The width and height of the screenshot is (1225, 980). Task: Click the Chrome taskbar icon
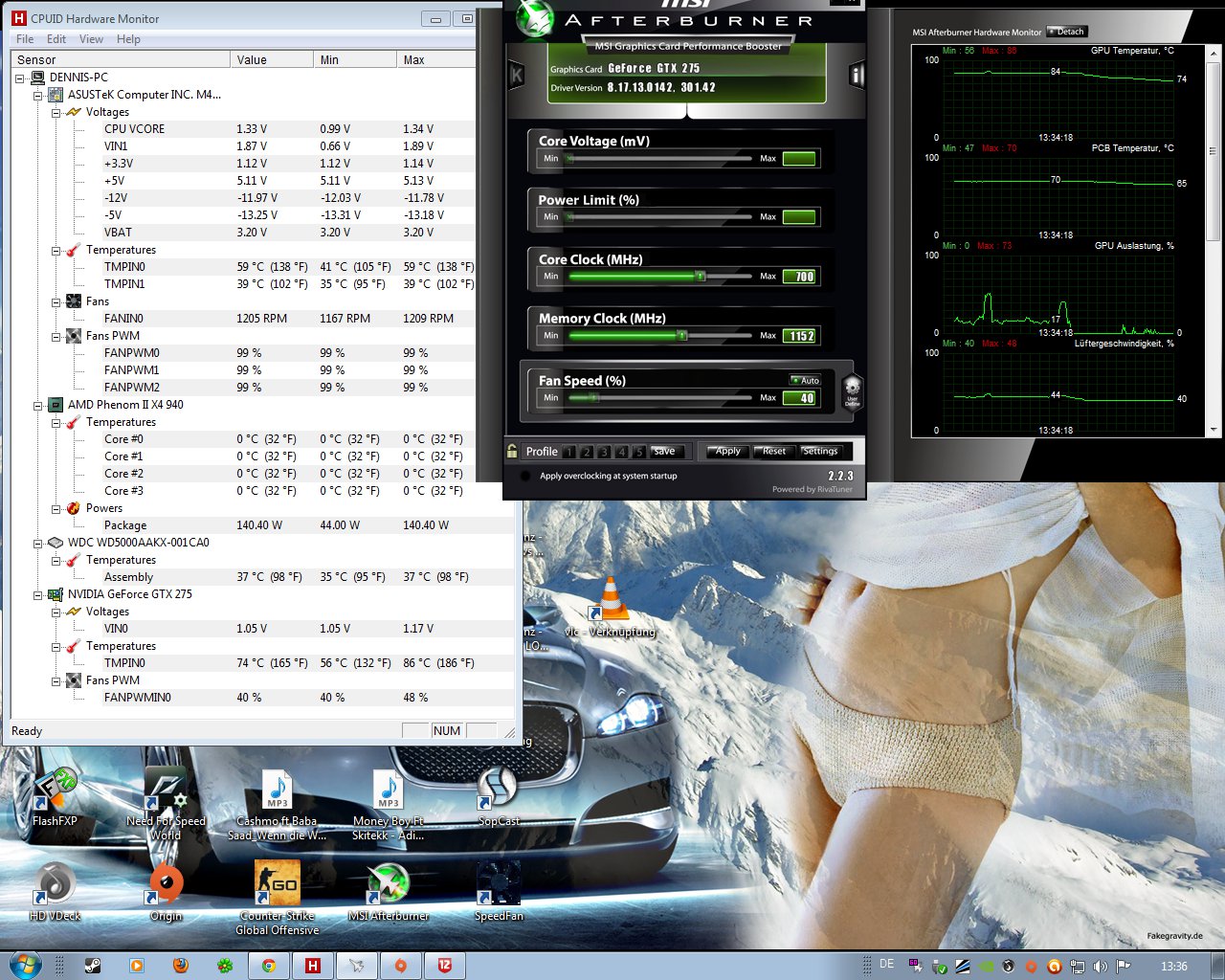[269, 966]
